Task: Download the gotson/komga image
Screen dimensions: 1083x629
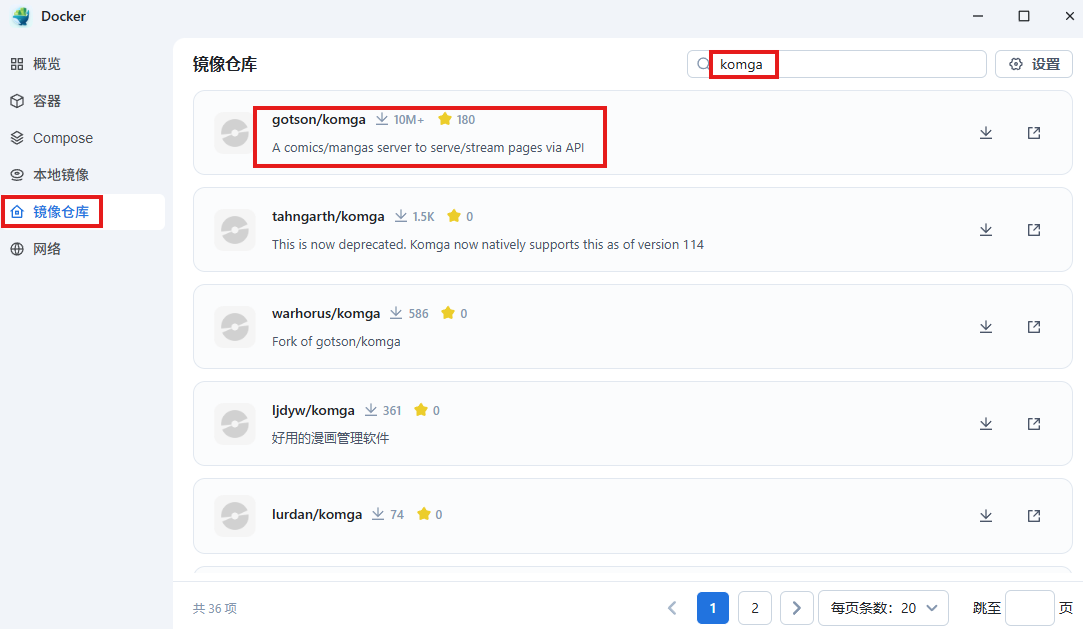Action: tap(986, 133)
